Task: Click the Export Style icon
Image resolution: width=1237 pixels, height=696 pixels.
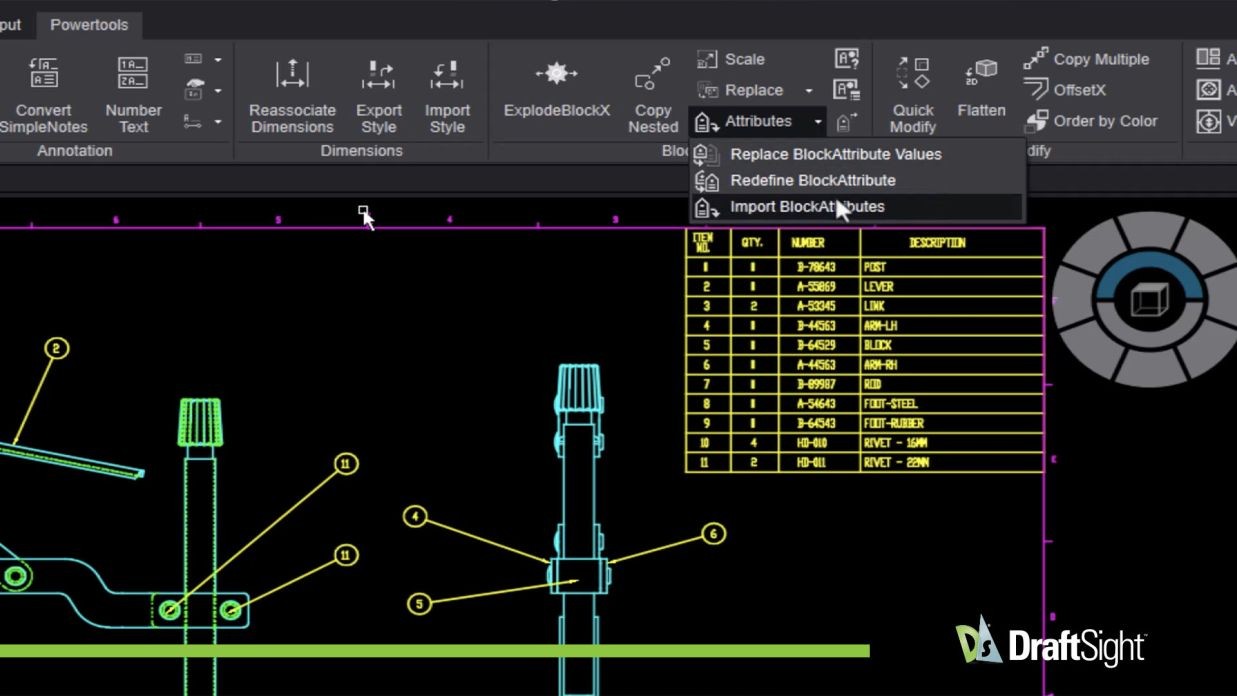Action: (x=379, y=74)
